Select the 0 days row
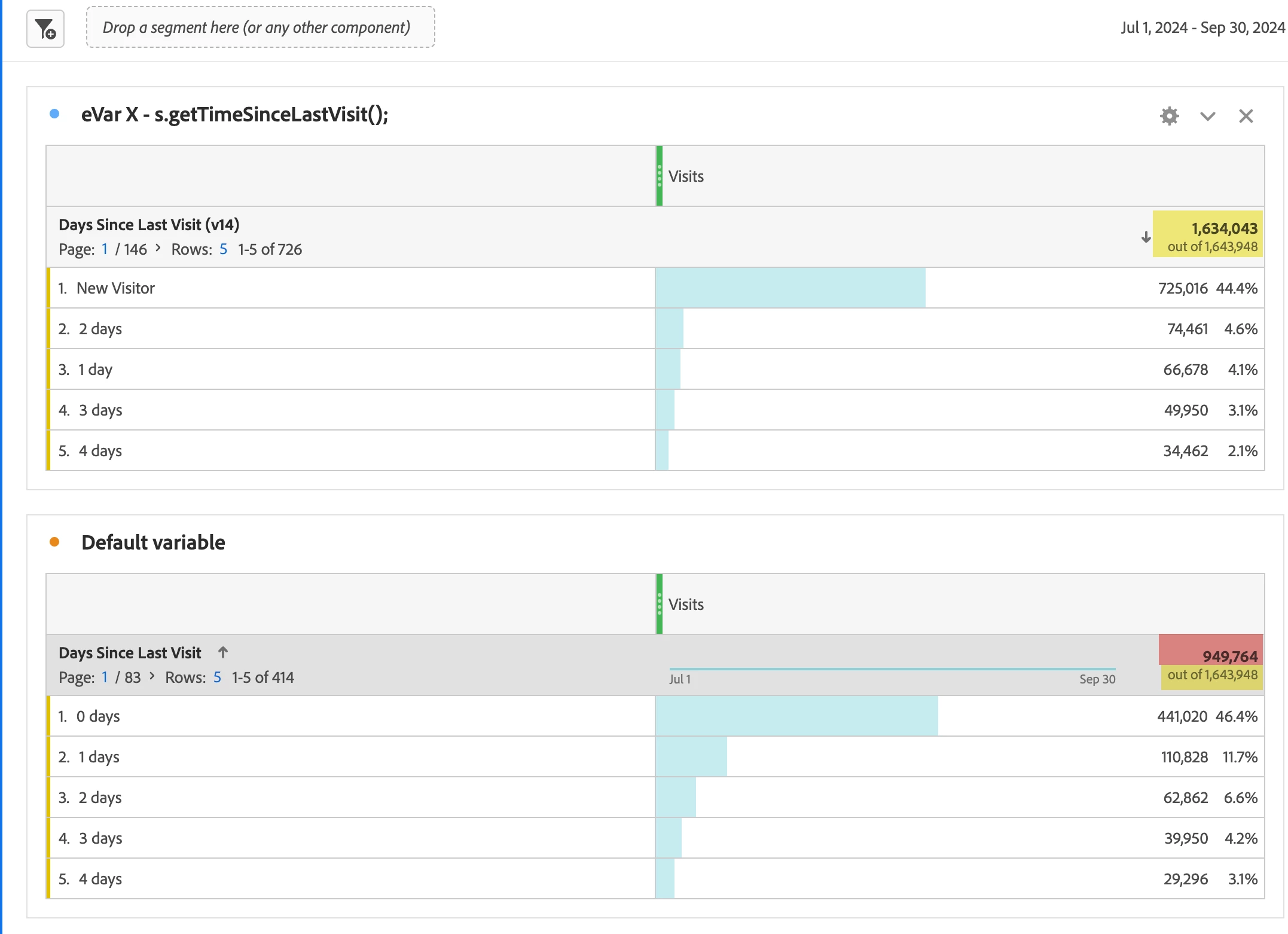1288x934 pixels. coord(98,716)
